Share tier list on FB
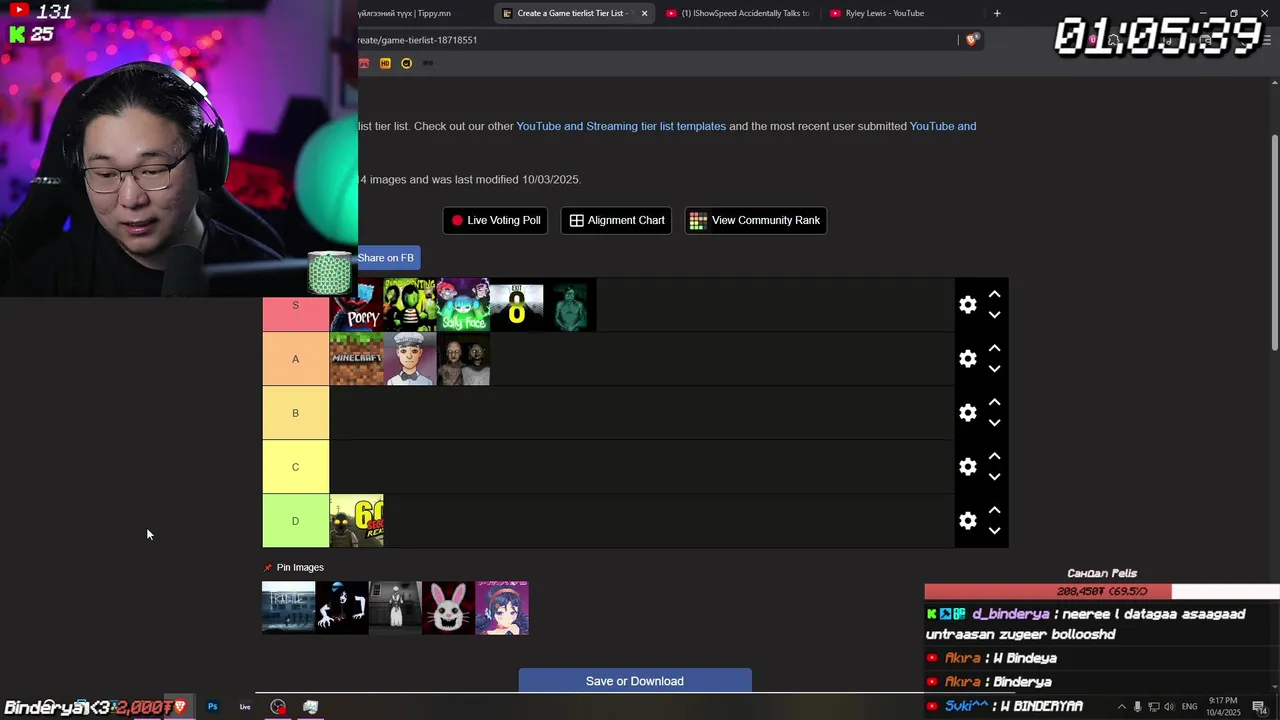 pyautogui.click(x=387, y=258)
